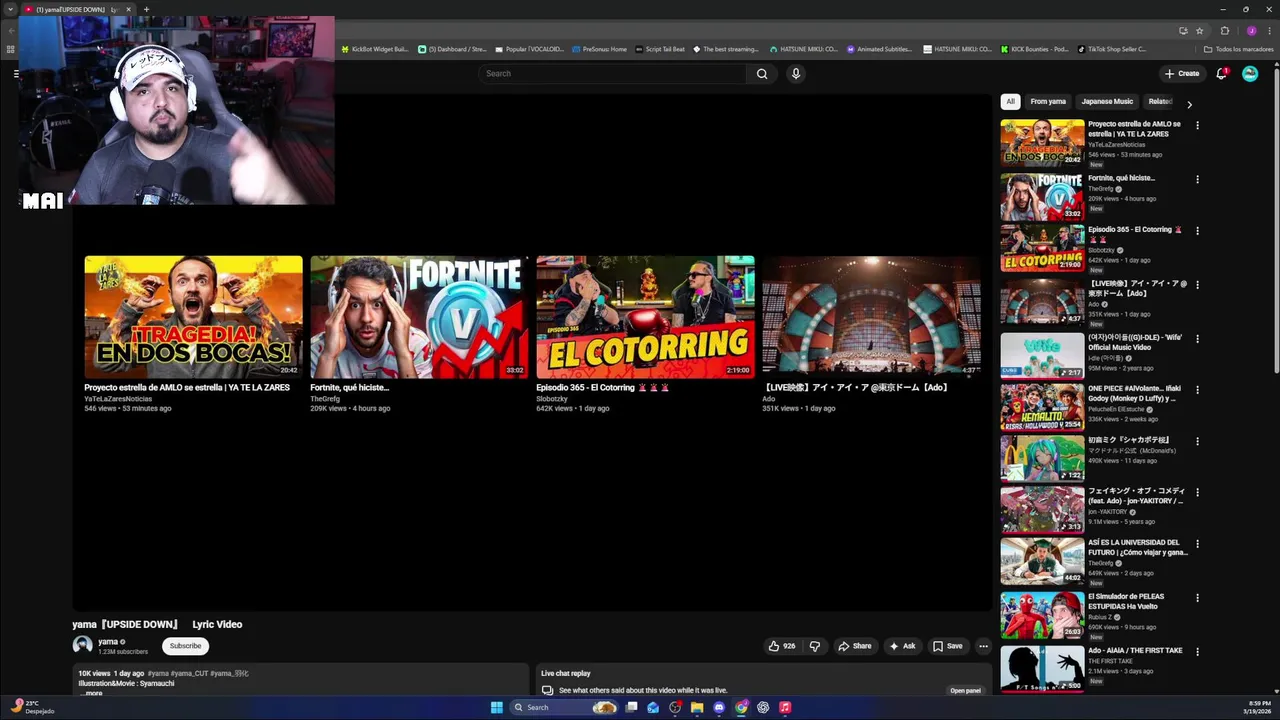Viewport: 1280px width, 720px height.
Task: Open the yama channel name link
Action: pos(108,641)
